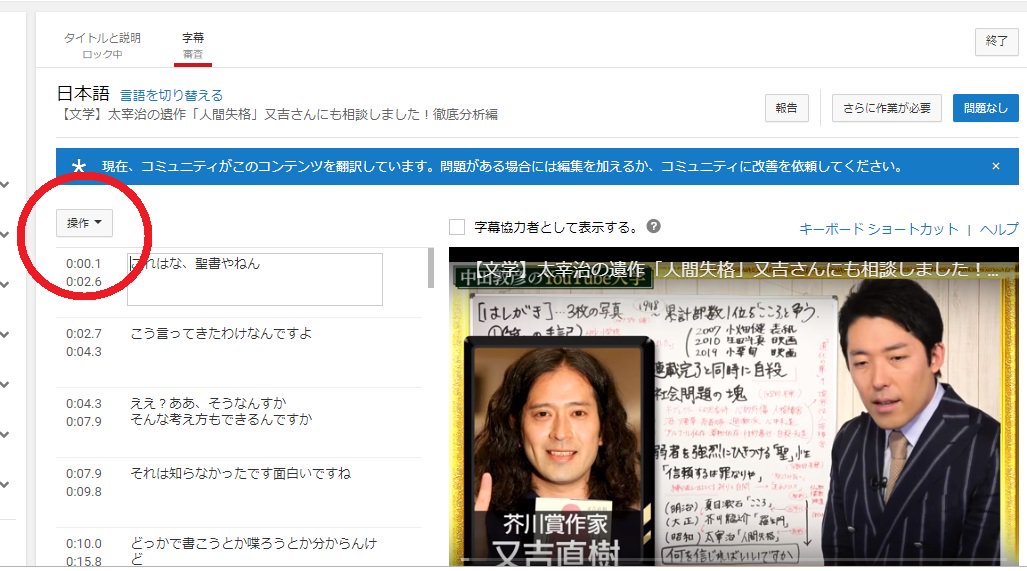The image size is (1027, 571).
Task: Click the video title text under 日本語
Action: point(278,115)
